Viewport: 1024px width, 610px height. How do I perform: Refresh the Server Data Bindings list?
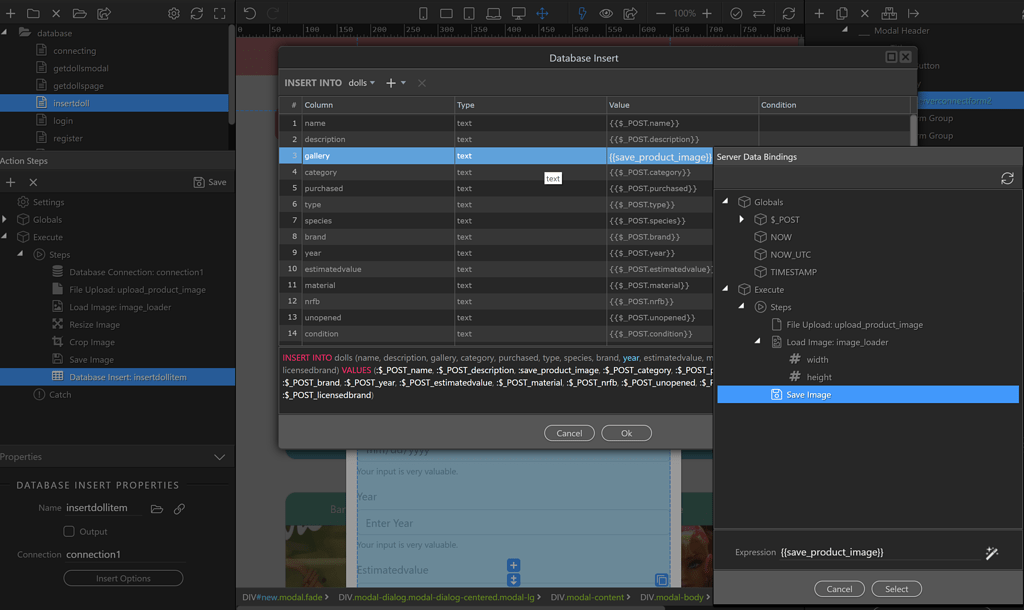point(1007,178)
